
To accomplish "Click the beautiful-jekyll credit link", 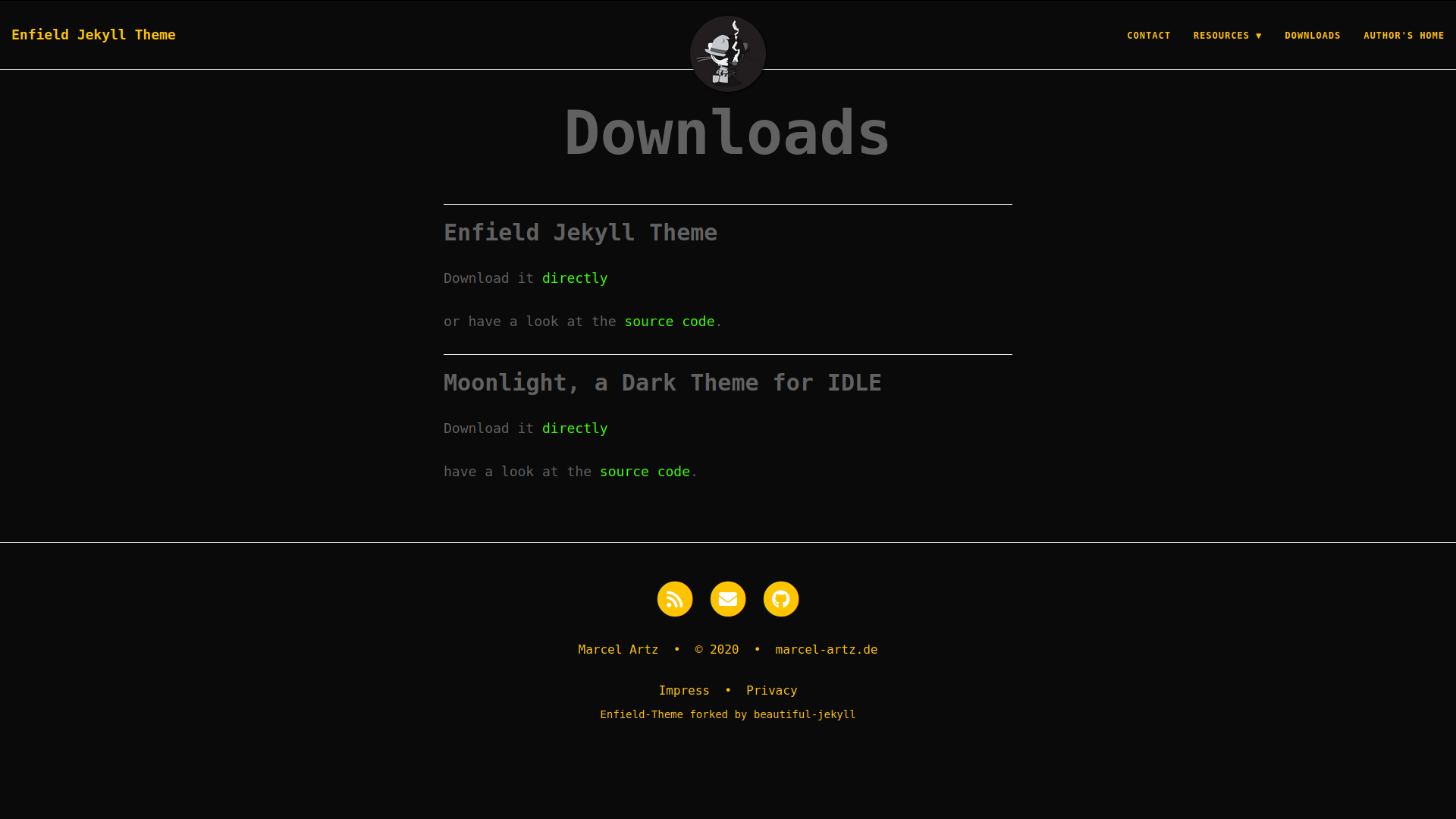I will coord(804,714).
